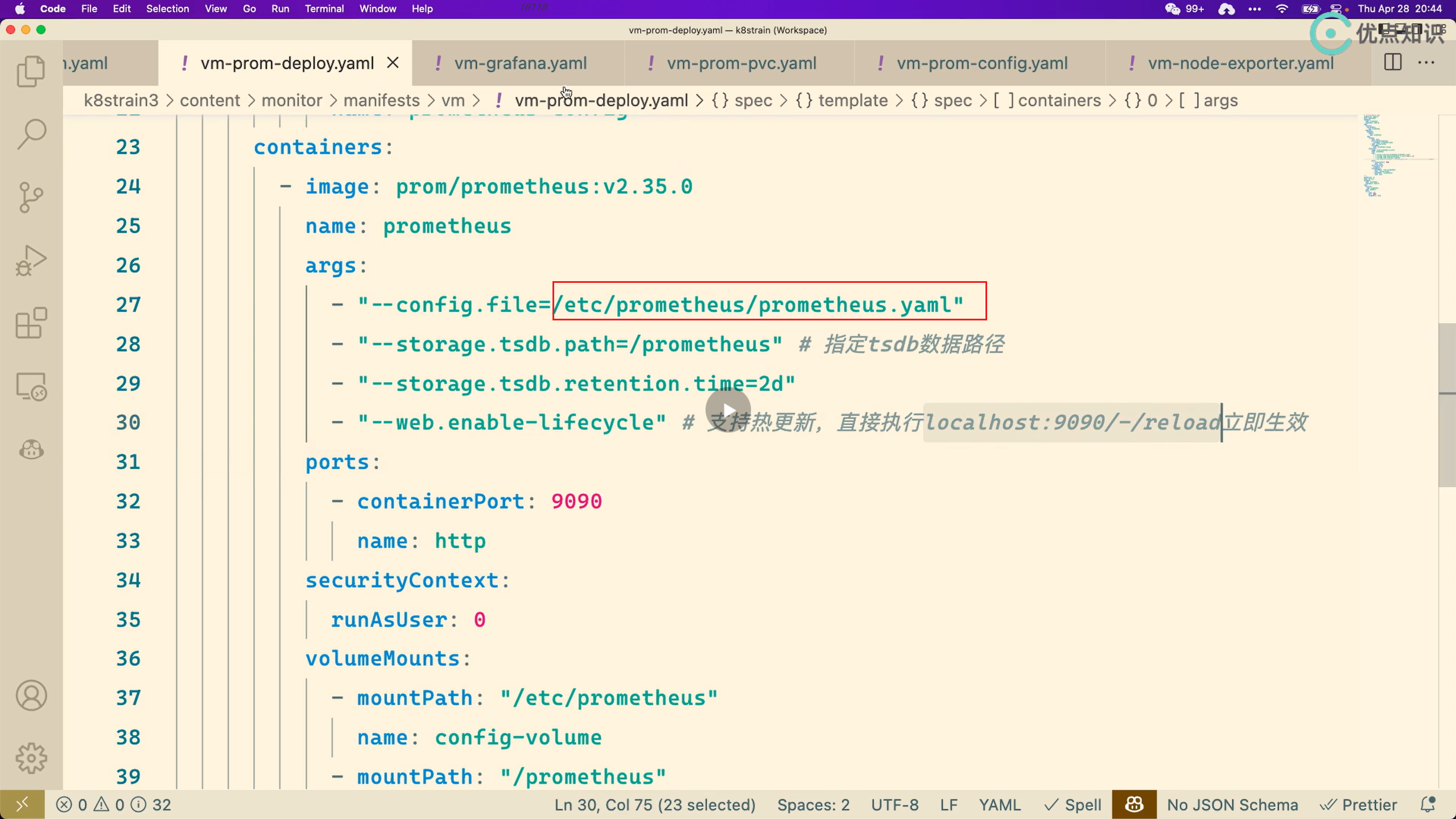Expand the containers breadcrumb segment
Viewport: 1456px width, 819px height.
coord(1058,101)
